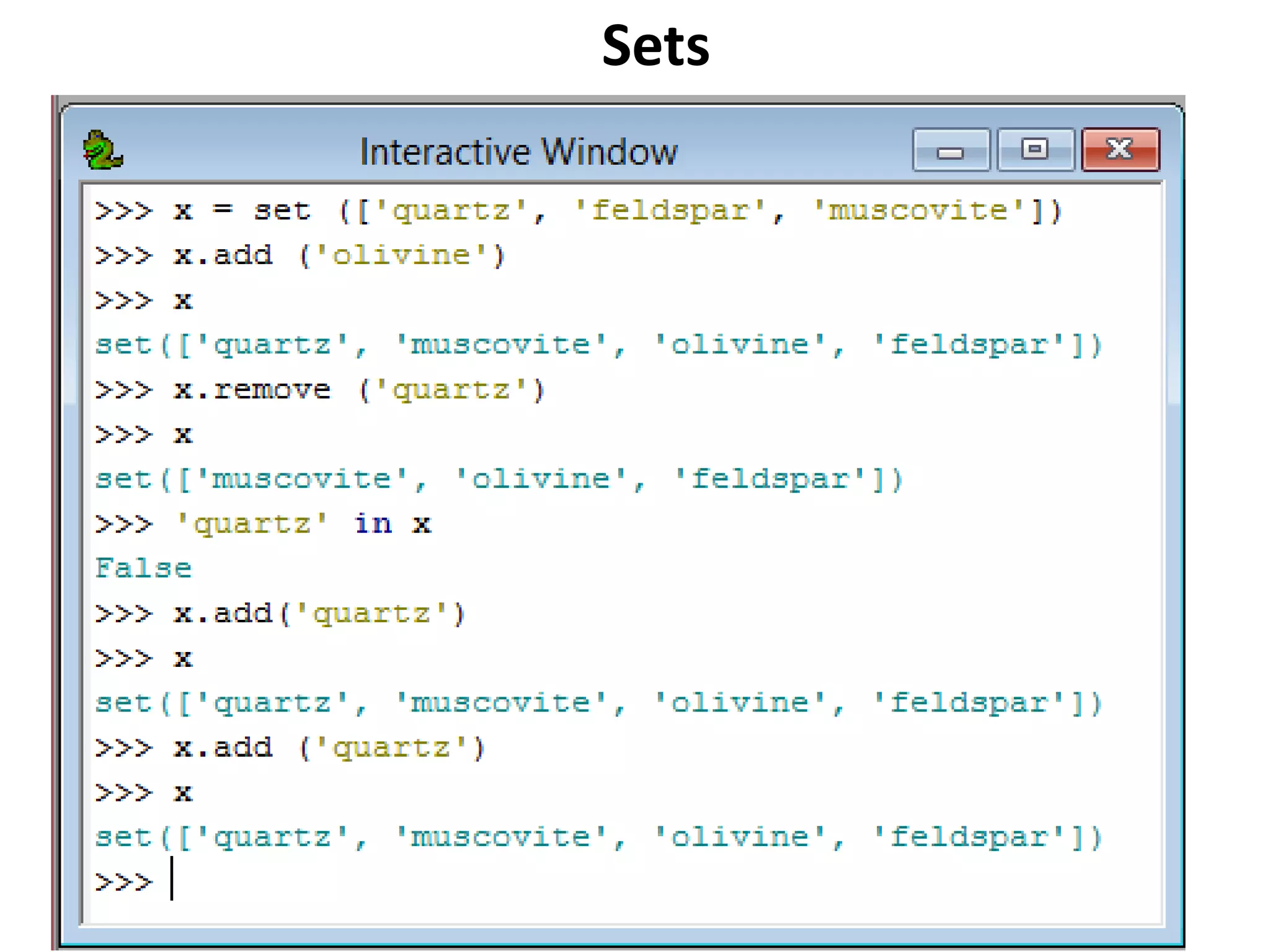Click 'quartz' string in membership test line
The height and width of the screenshot is (952, 1270).
251,524
